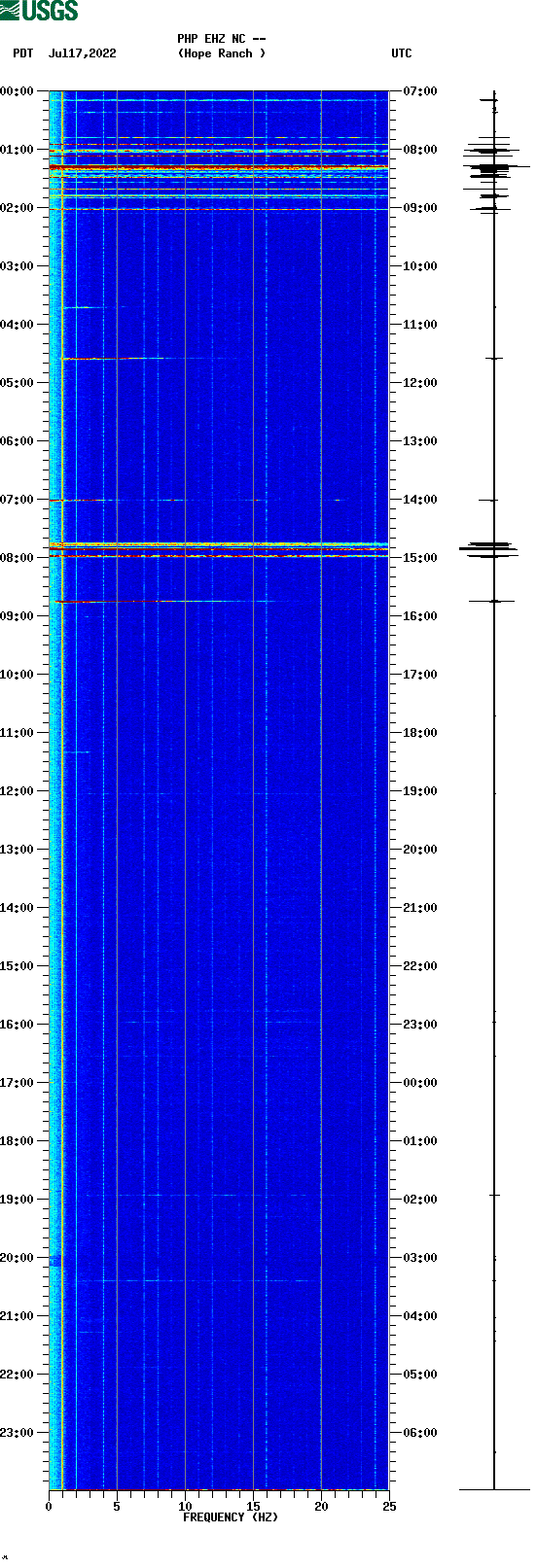Screen dimensions: 537x1568
Task: Click the '20:00' PDT time label
Action: click(18, 1258)
